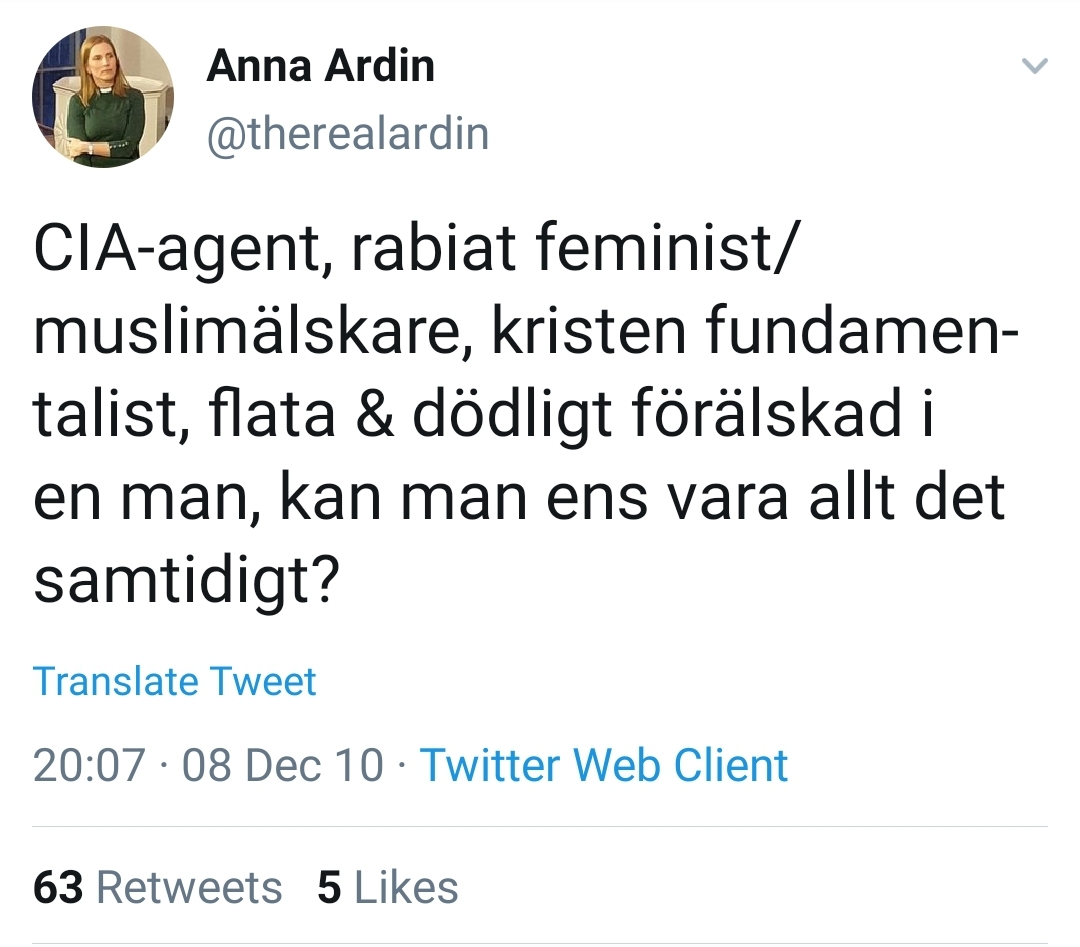Open the tweet options chevron menu
The width and height of the screenshot is (1080, 947).
click(1035, 67)
